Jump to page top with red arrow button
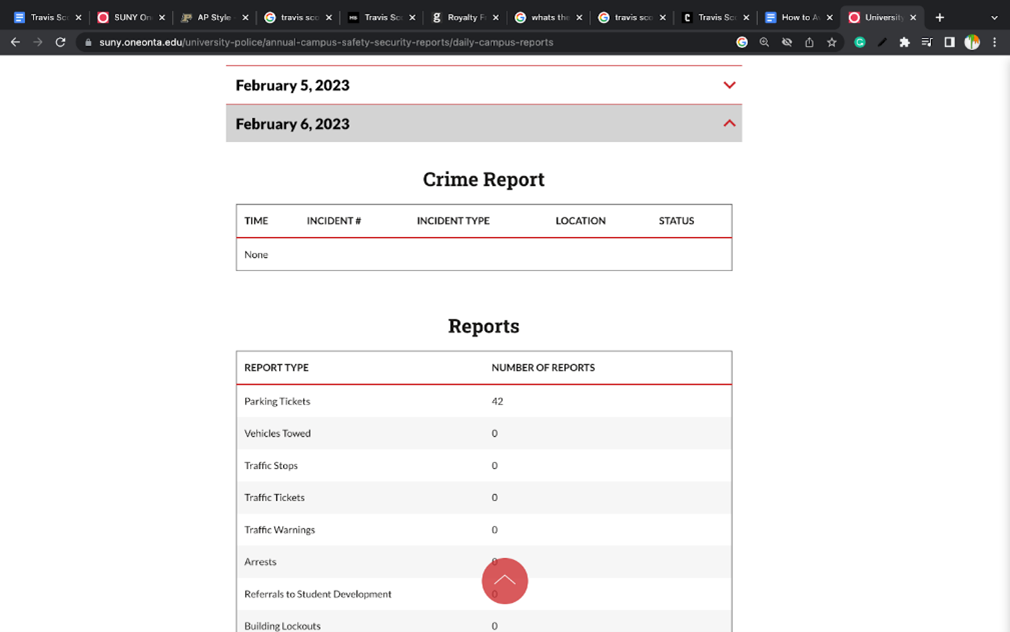Image resolution: width=1010 pixels, height=632 pixels. [505, 581]
